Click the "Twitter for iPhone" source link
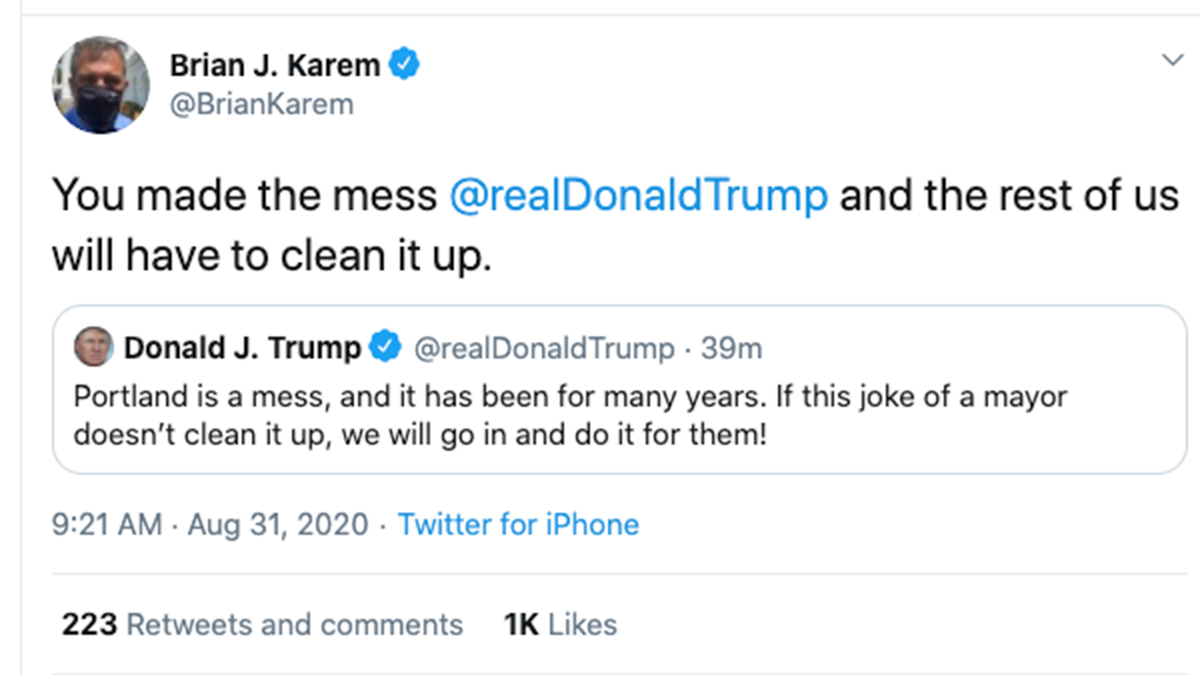The height and width of the screenshot is (675, 1200). (518, 524)
